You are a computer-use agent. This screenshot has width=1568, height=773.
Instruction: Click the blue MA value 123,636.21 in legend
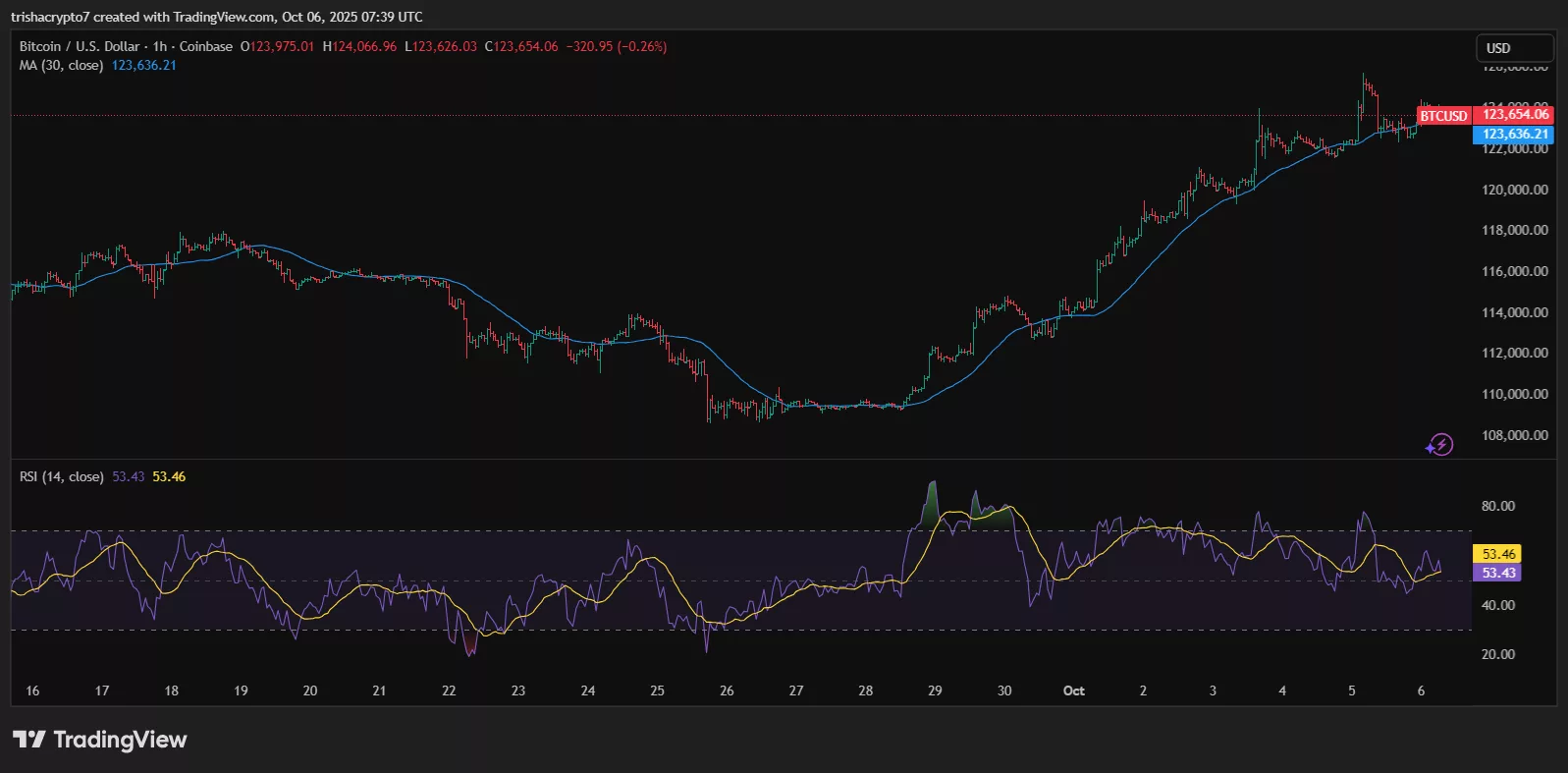[144, 66]
